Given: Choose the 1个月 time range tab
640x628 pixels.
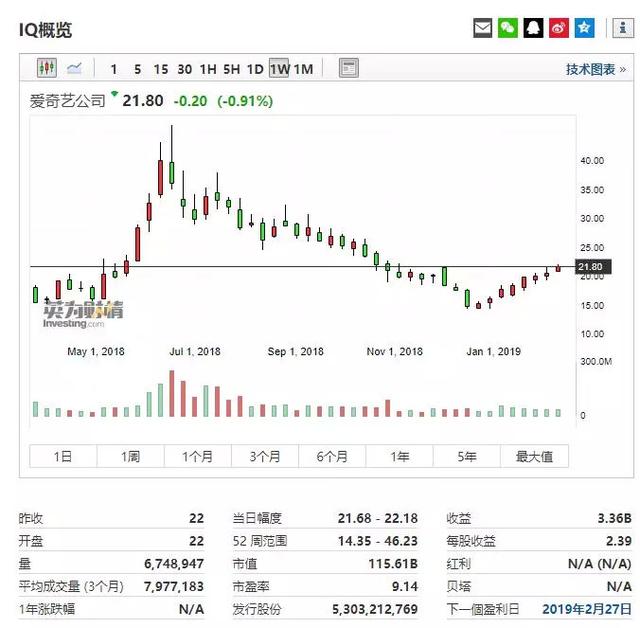Looking at the screenshot, I should [x=198, y=456].
